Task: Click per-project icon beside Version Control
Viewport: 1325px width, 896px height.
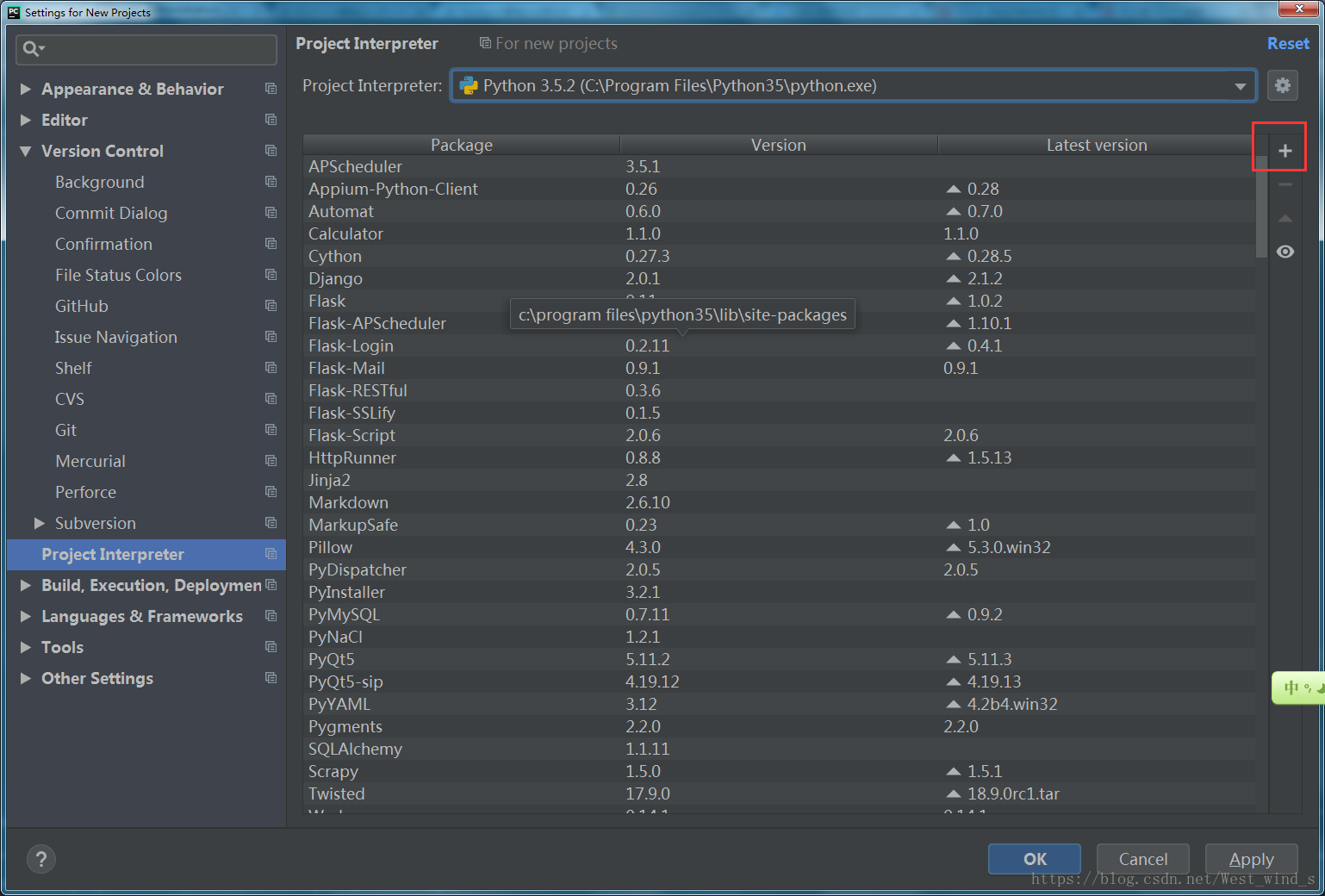Action: (271, 151)
